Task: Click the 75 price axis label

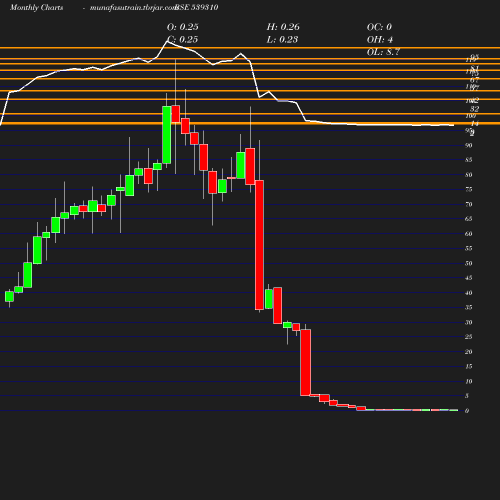Action: (469, 189)
